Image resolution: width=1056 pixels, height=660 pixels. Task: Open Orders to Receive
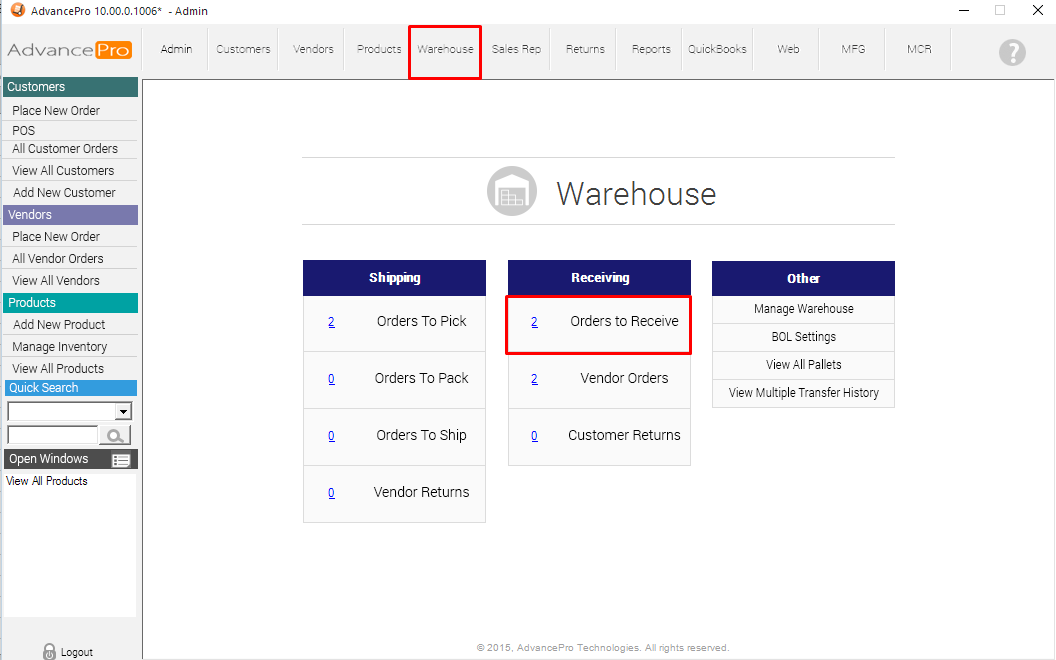pos(624,321)
